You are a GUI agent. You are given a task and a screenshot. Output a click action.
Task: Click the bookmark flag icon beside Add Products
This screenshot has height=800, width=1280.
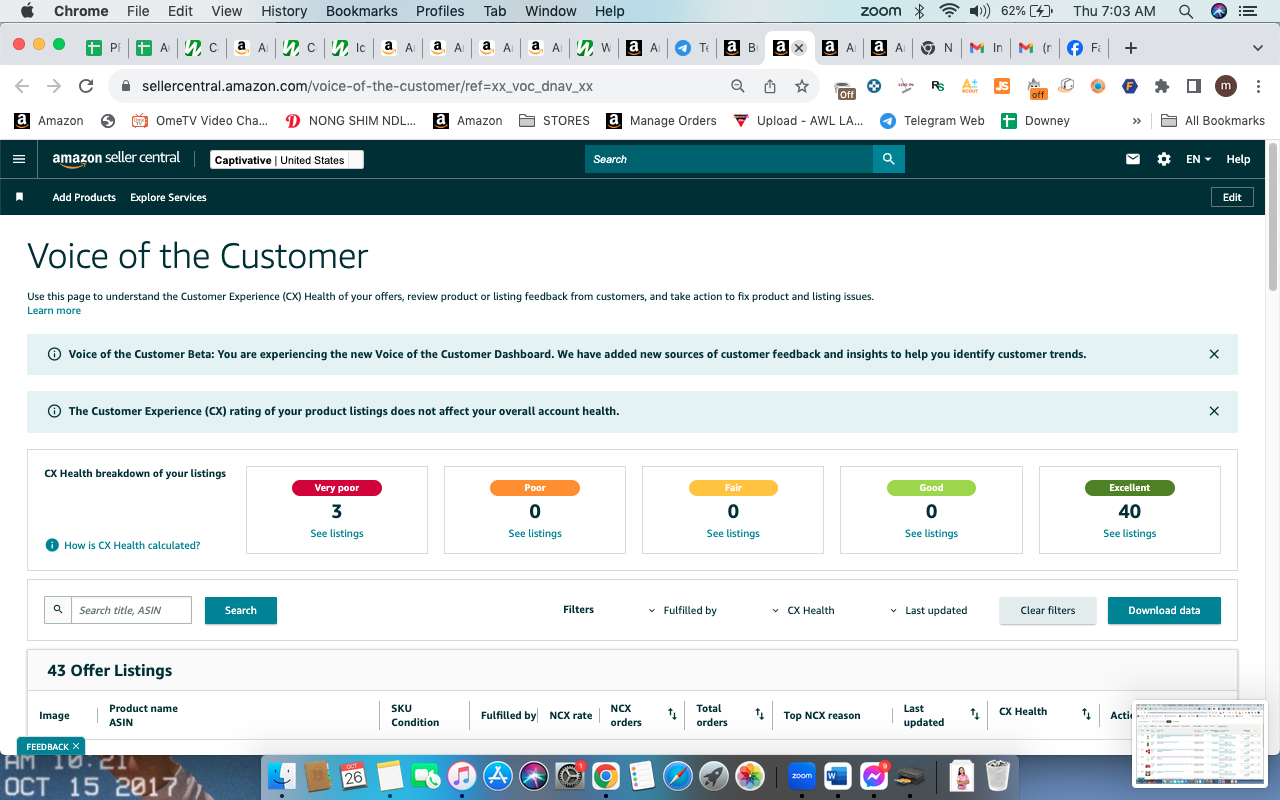pos(19,197)
